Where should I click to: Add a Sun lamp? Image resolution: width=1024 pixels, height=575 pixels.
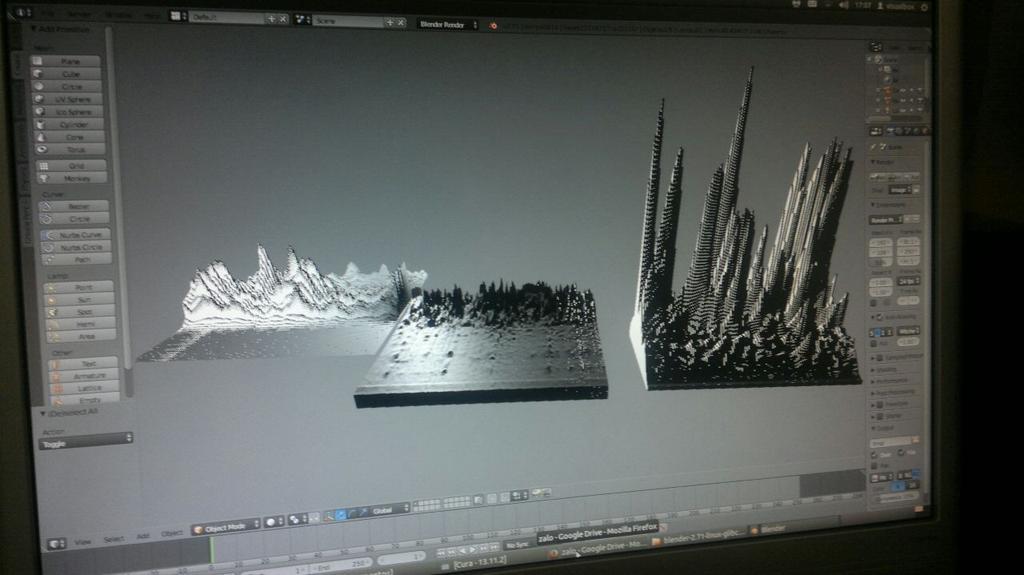80,299
